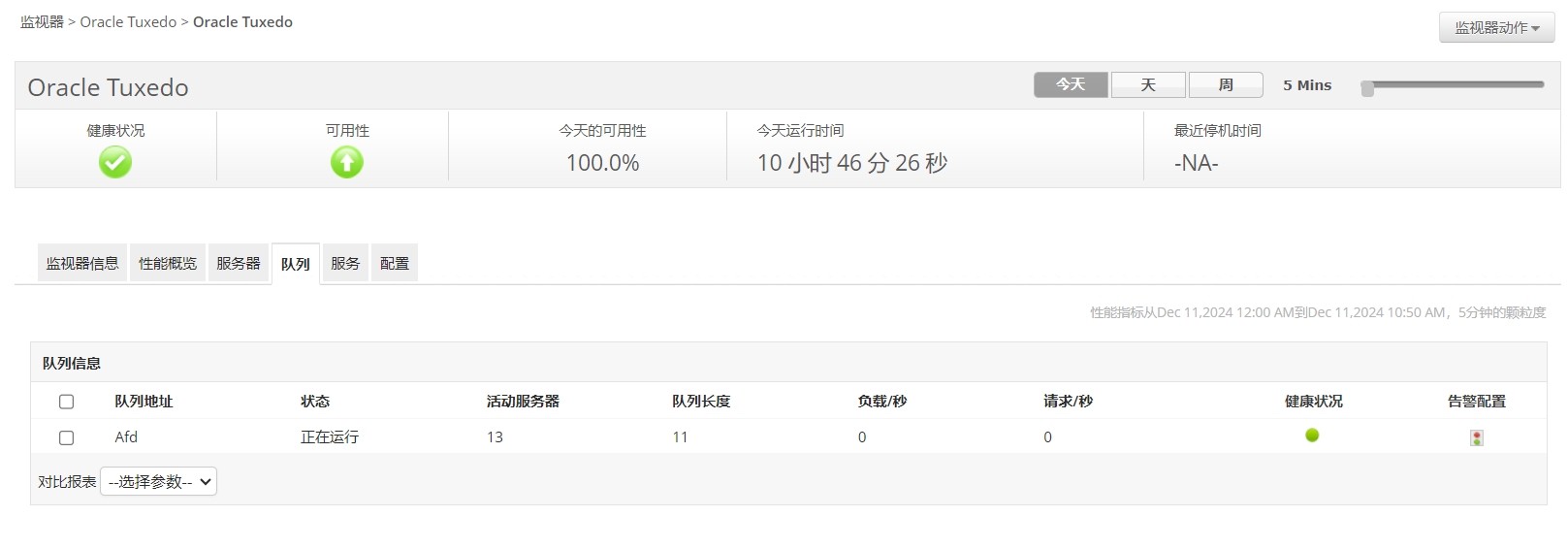Screen dimensions: 1568x549
Task: Open the 选择参数 comparison report dropdown
Action: click(x=159, y=482)
